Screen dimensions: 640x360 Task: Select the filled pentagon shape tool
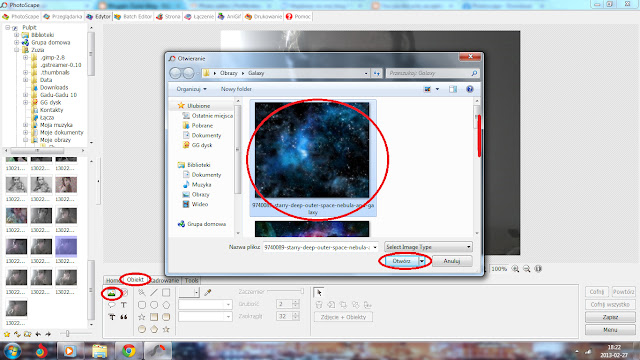154,329
